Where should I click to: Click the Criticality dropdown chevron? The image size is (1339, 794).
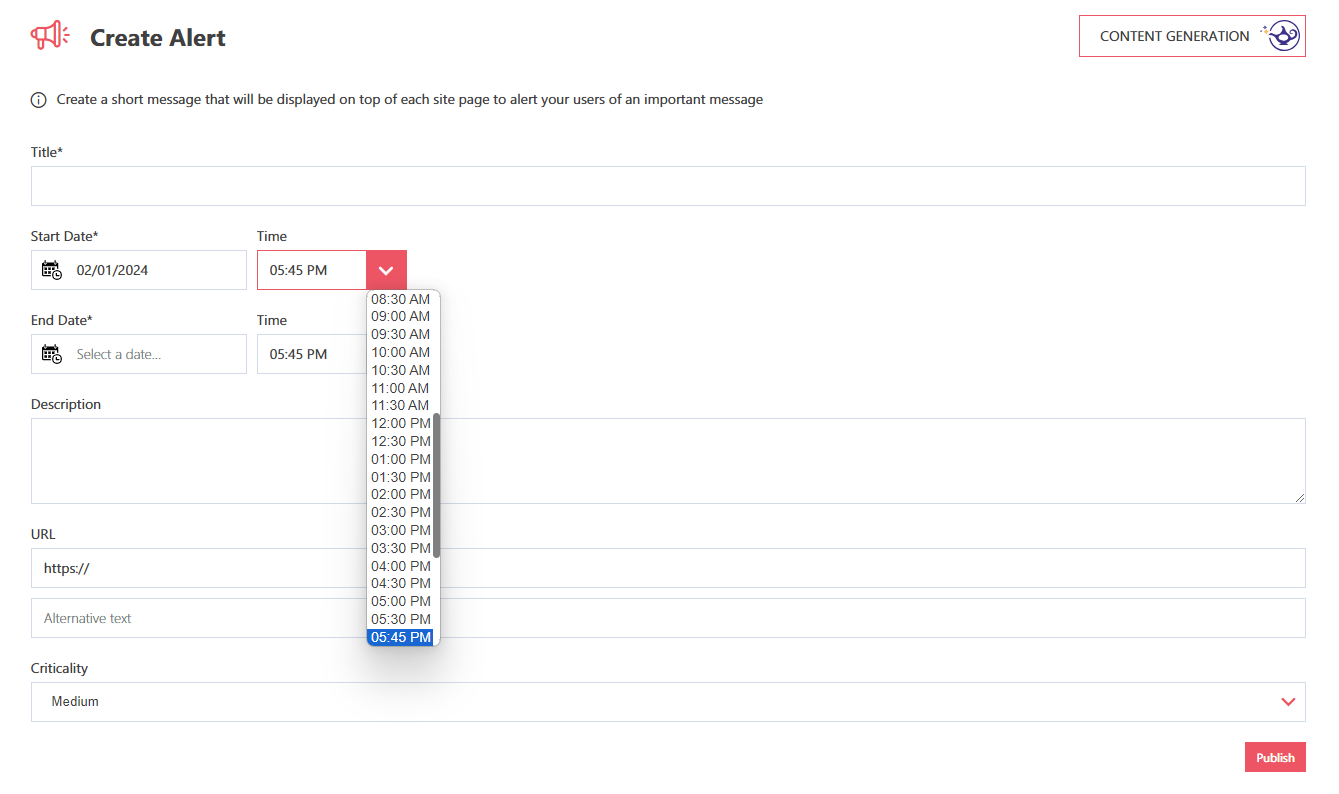coord(1288,702)
